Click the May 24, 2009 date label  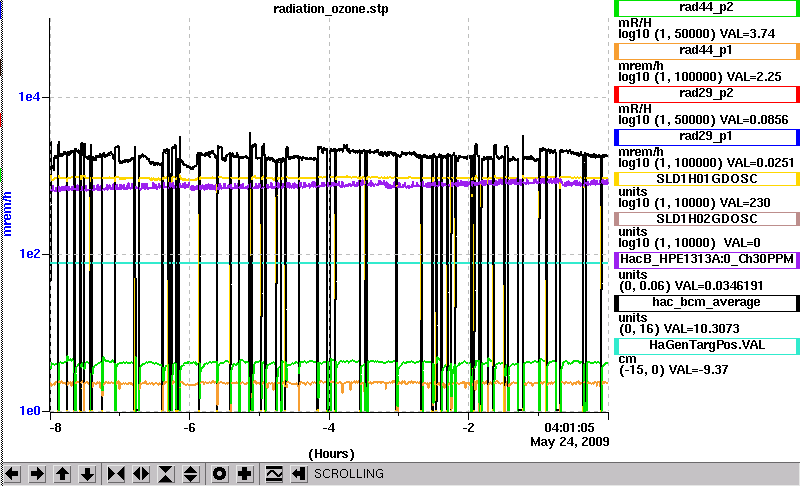[569, 442]
